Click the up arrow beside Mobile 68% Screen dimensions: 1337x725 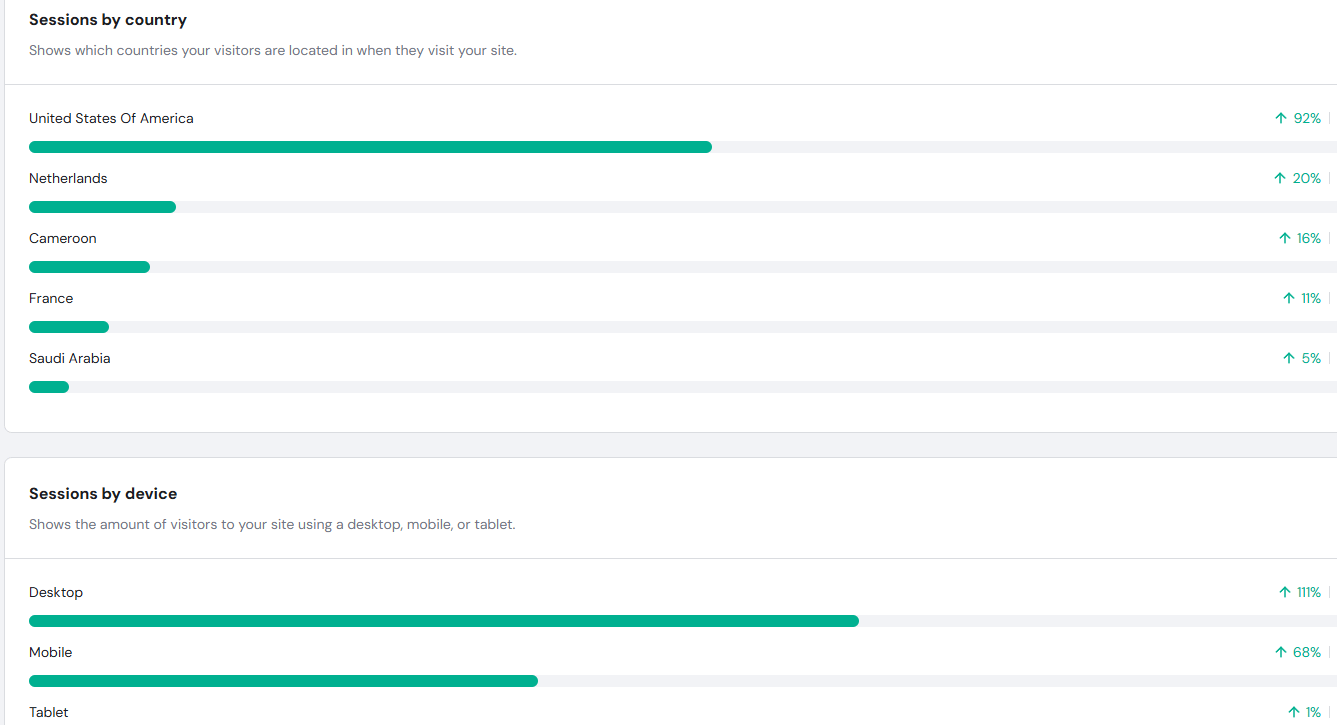(1280, 652)
